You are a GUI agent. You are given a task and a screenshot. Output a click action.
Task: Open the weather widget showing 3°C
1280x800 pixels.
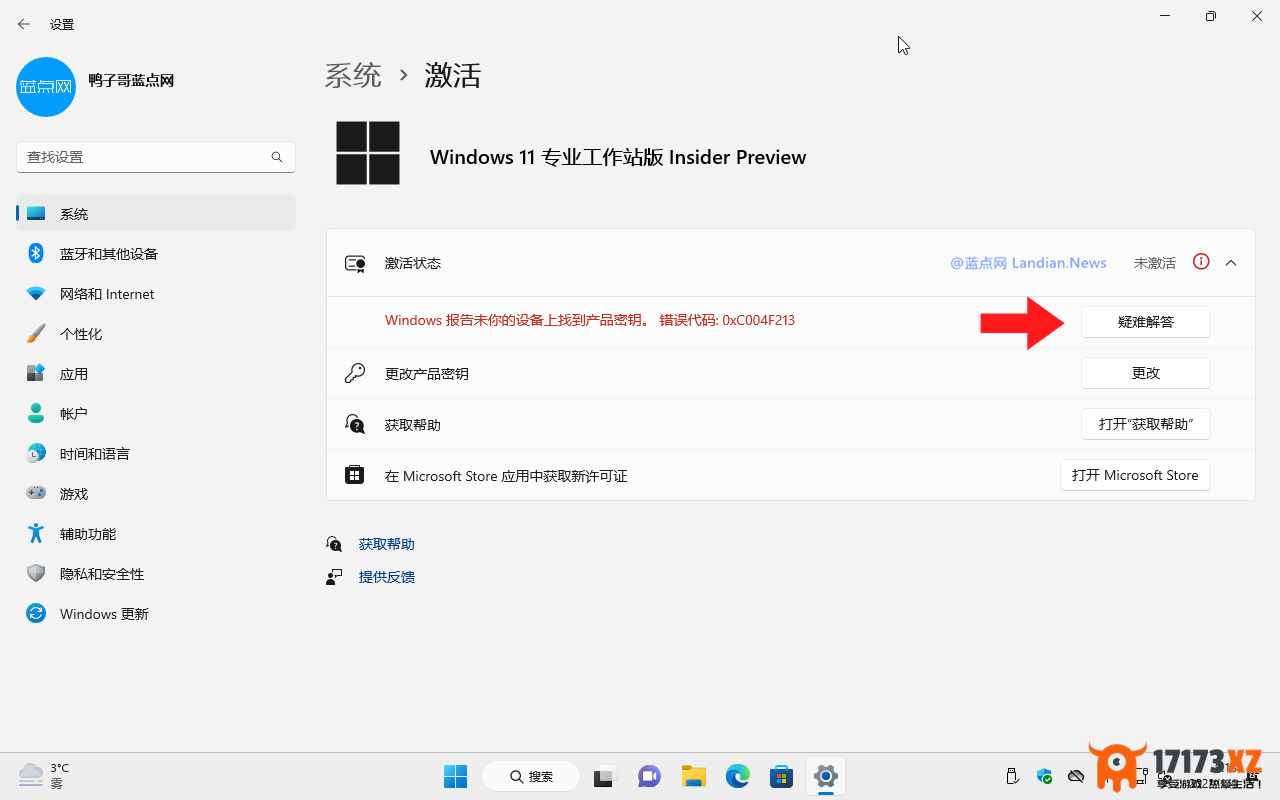coord(45,776)
